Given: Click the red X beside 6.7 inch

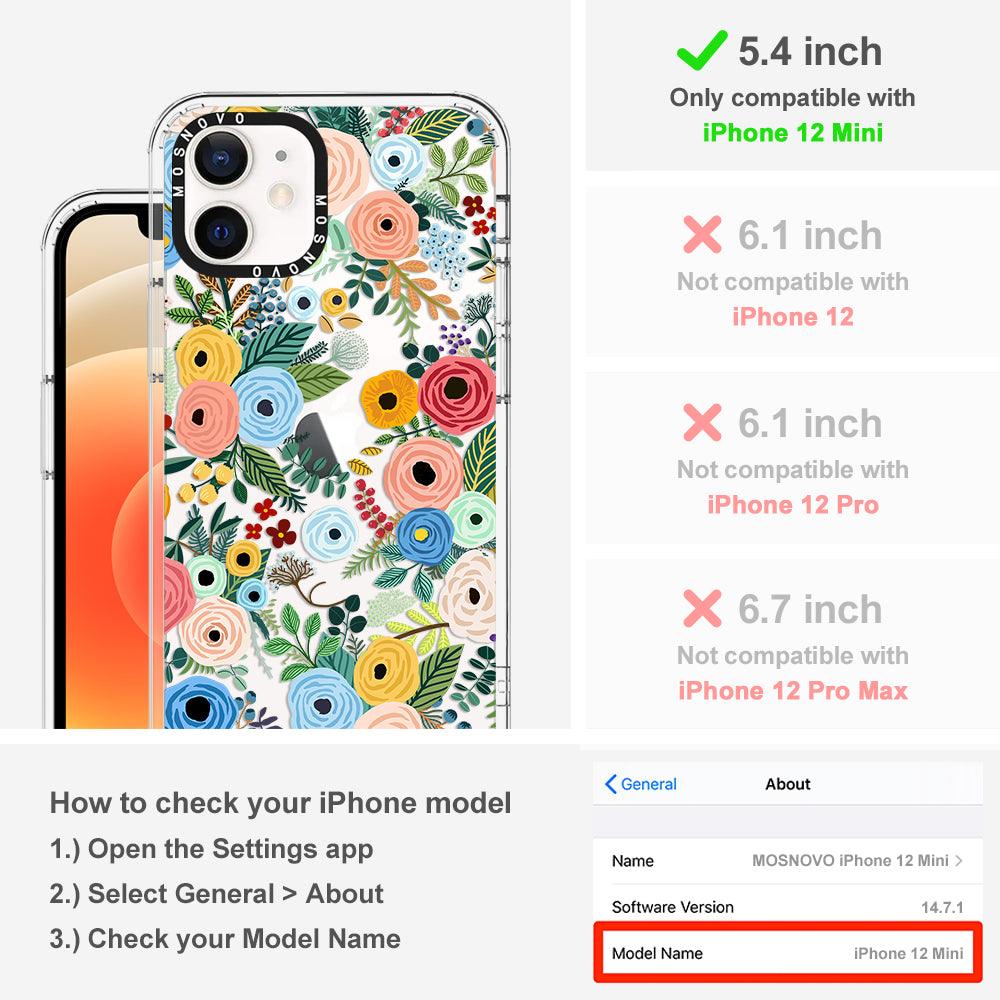Looking at the screenshot, I should (702, 608).
